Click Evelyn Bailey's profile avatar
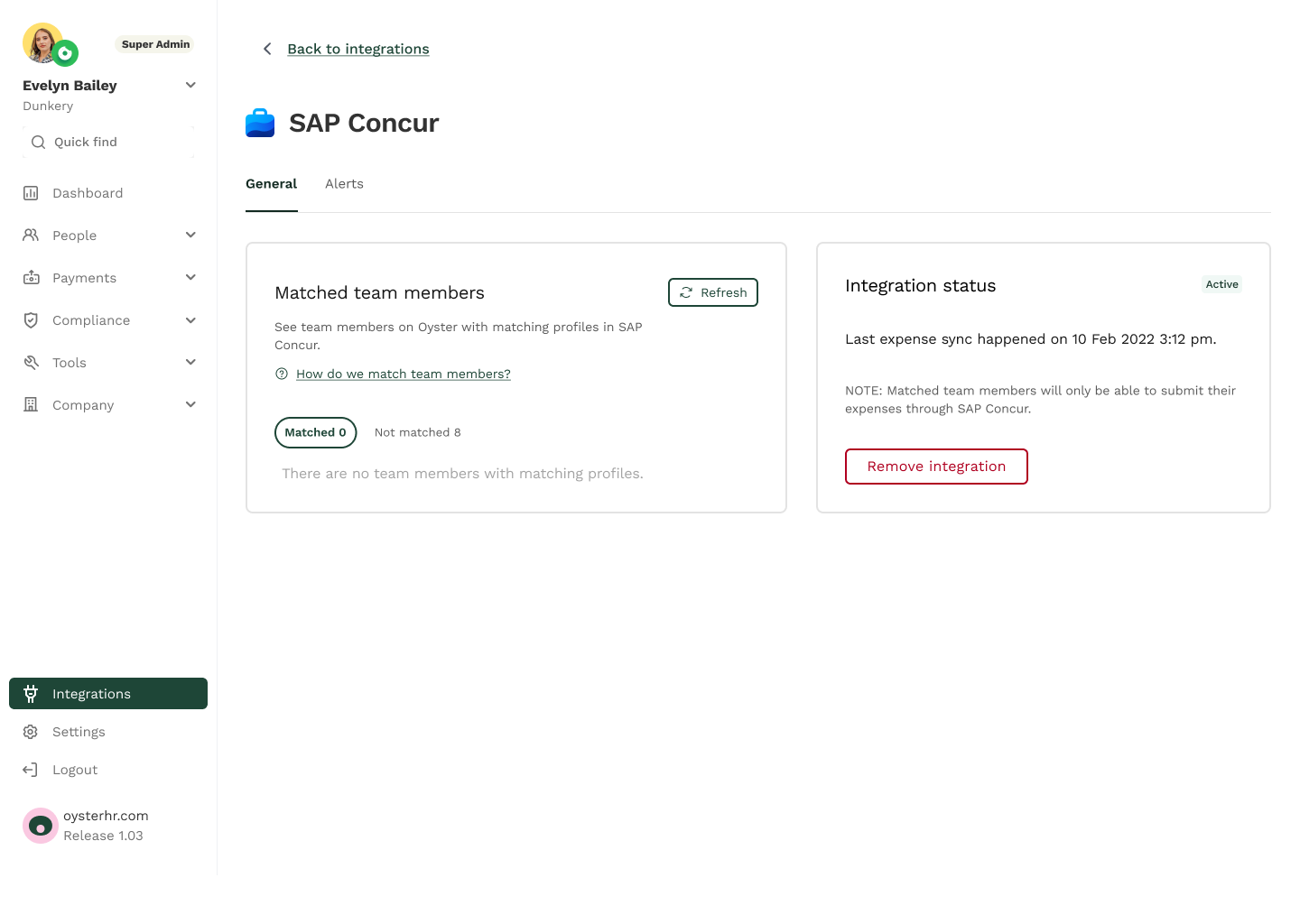 (x=42, y=43)
